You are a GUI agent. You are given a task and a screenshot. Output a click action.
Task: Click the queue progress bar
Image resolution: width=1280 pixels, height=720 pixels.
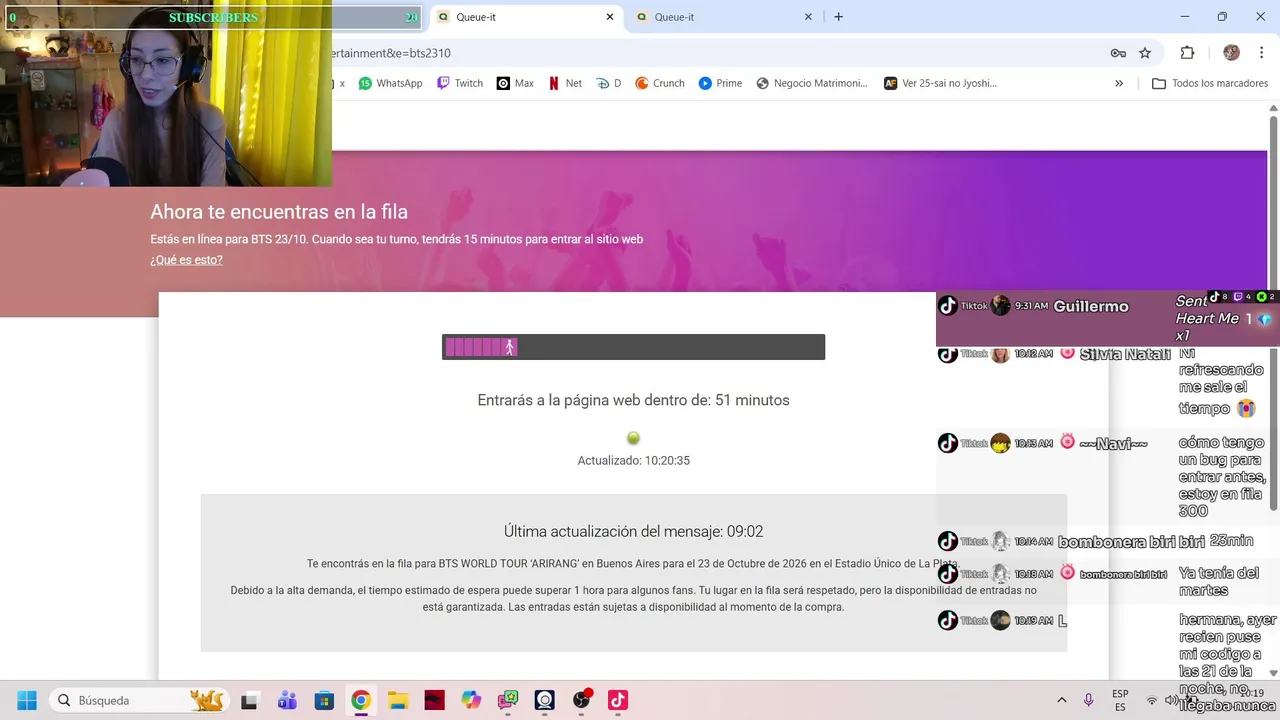tap(633, 347)
